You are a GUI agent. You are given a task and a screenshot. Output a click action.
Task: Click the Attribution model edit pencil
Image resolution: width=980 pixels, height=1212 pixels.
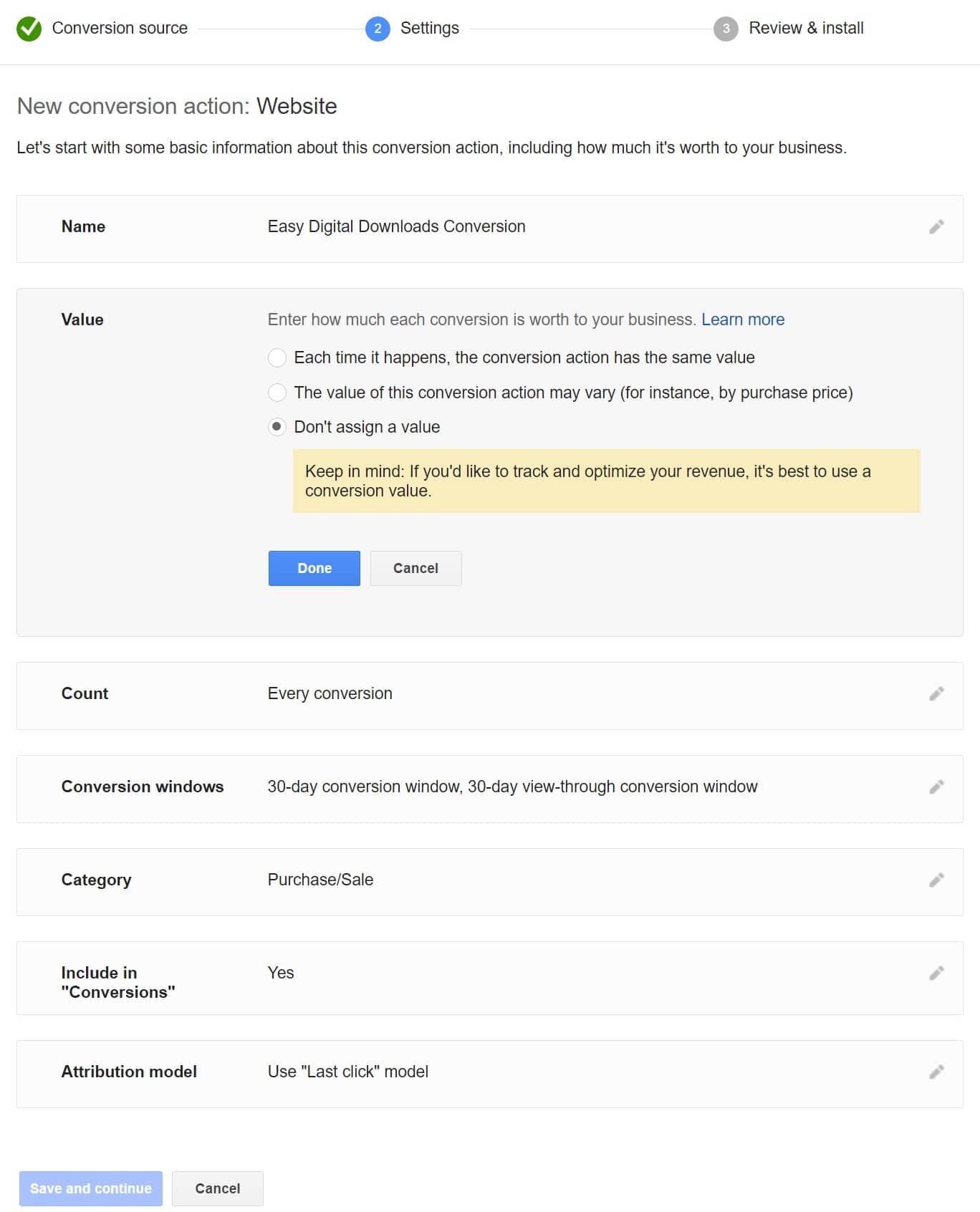click(x=936, y=1072)
